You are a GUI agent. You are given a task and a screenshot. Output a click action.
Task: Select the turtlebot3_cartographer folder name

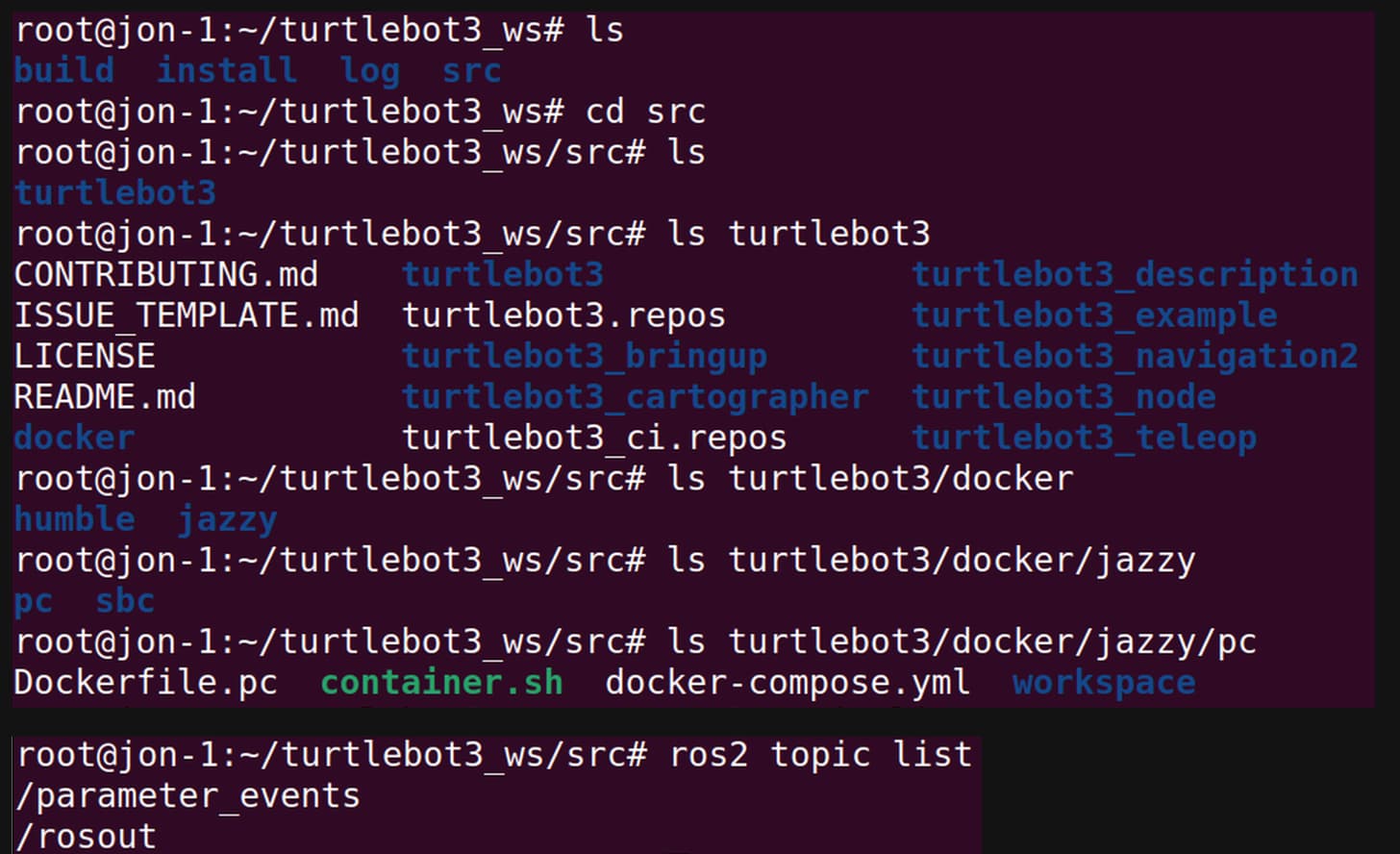coord(635,397)
